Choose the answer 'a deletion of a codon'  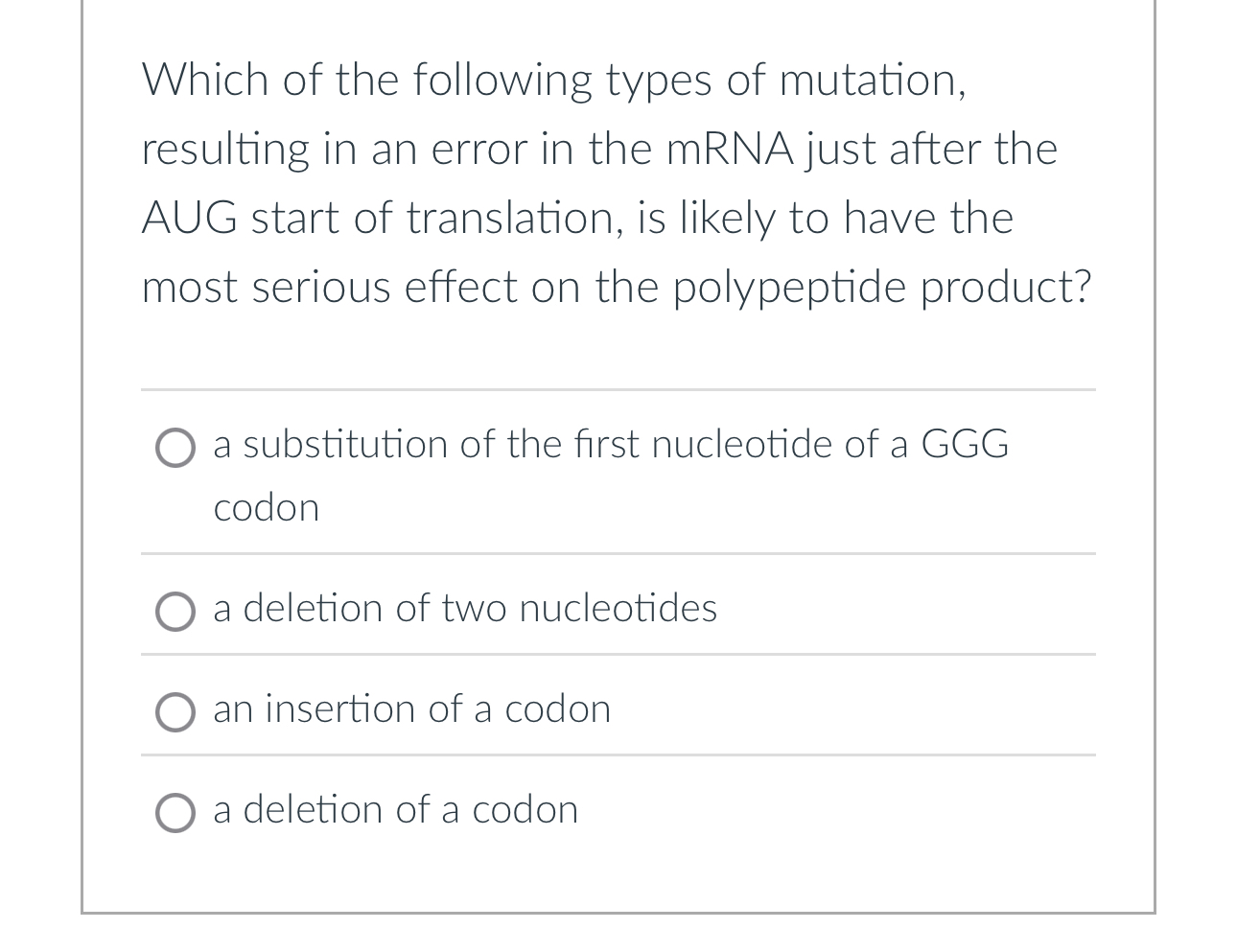(395, 809)
